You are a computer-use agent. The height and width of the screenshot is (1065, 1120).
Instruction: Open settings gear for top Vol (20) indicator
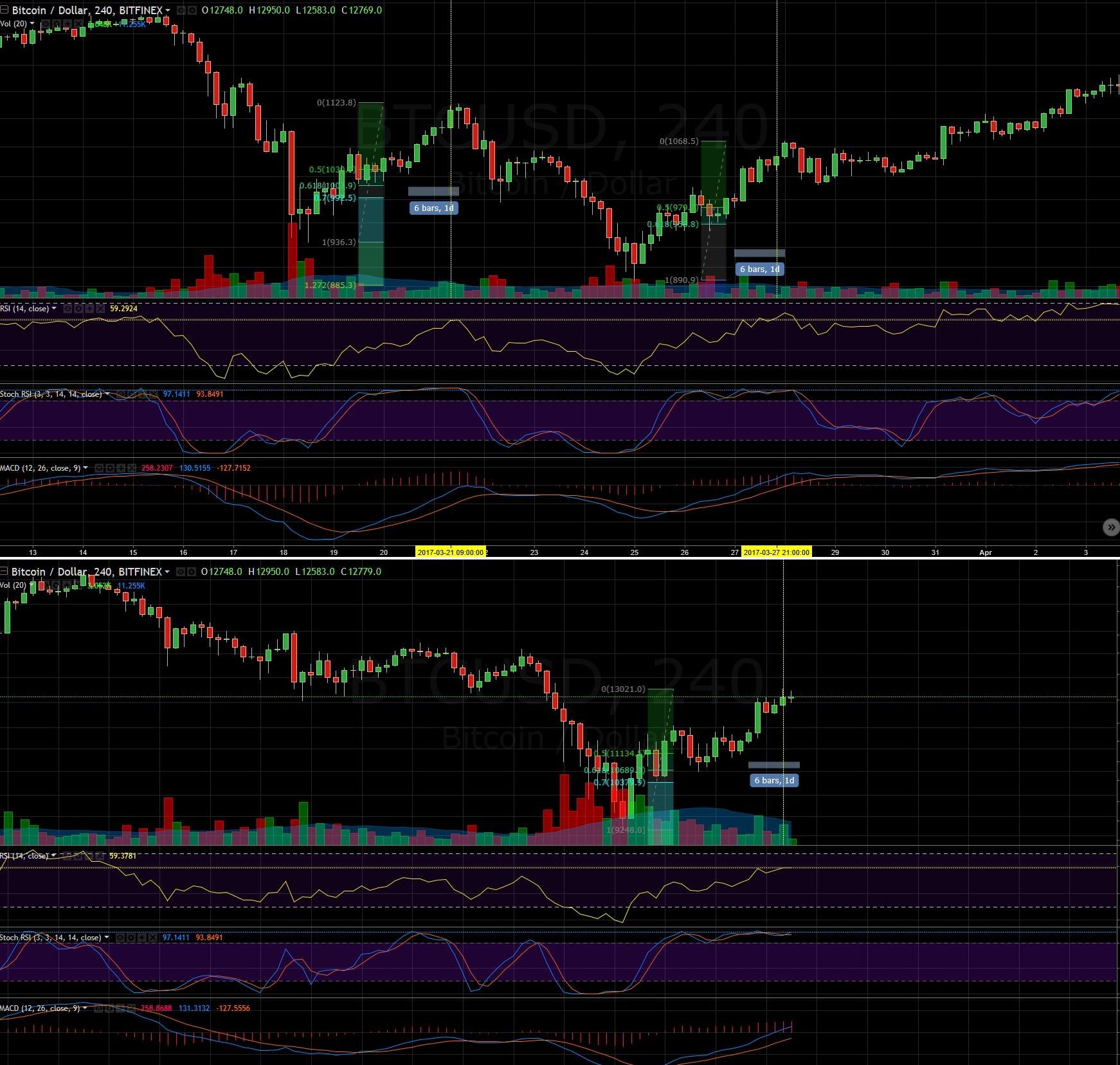57,24
